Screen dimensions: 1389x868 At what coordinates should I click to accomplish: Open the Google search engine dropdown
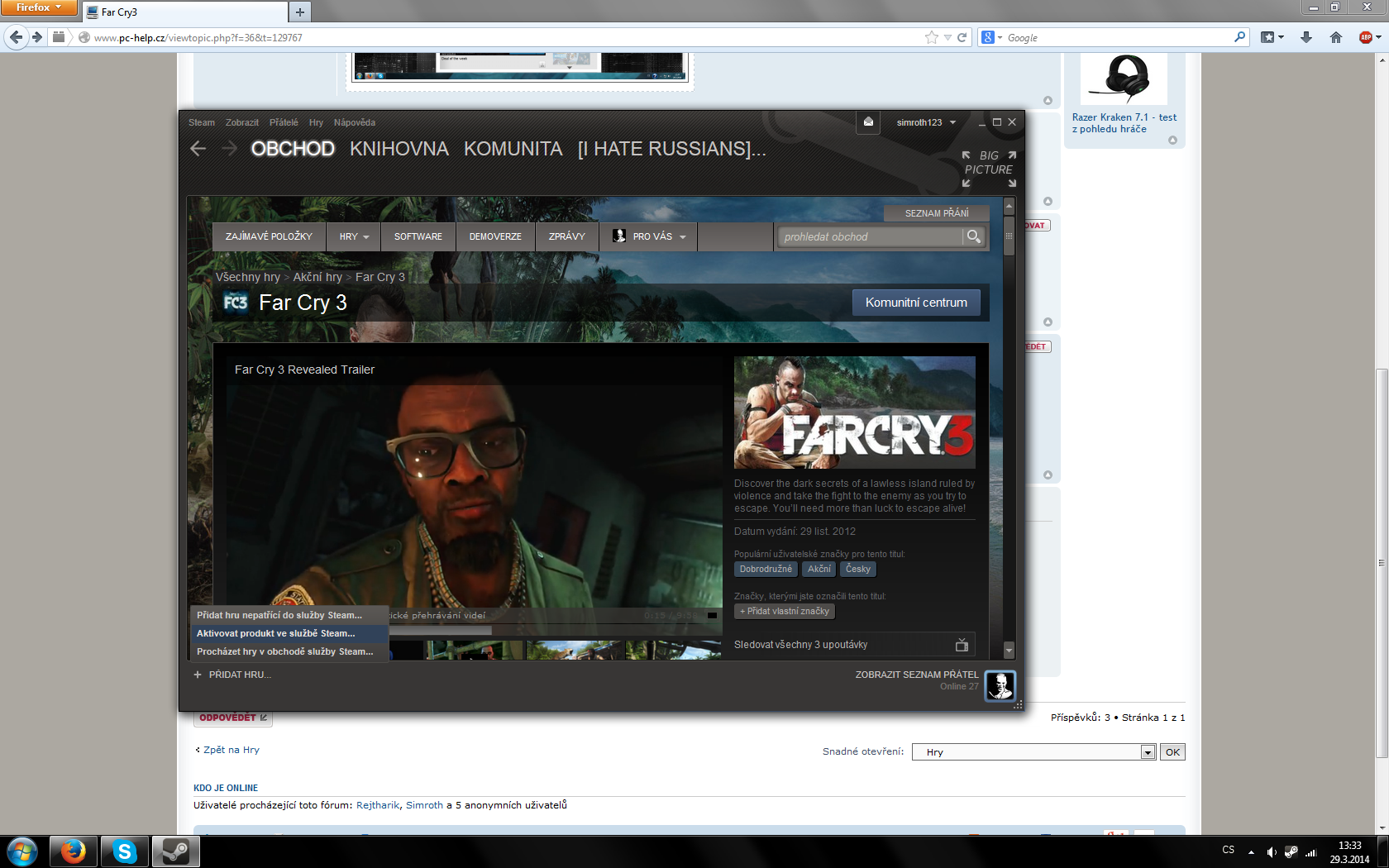pos(991,37)
